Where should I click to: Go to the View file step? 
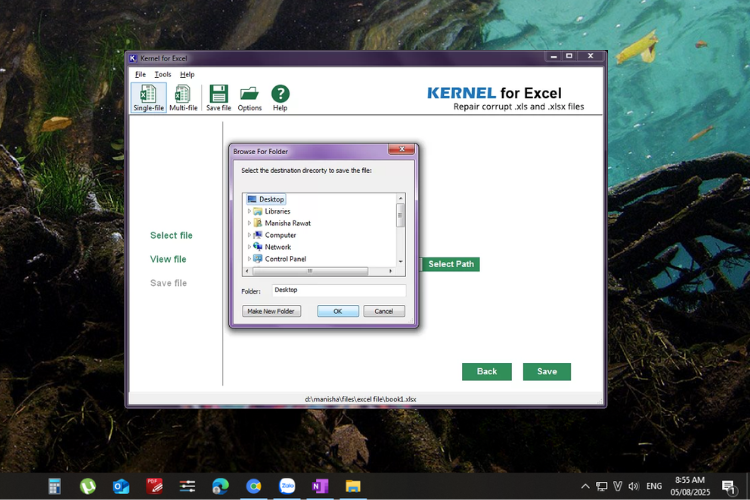pyautogui.click(x=168, y=259)
